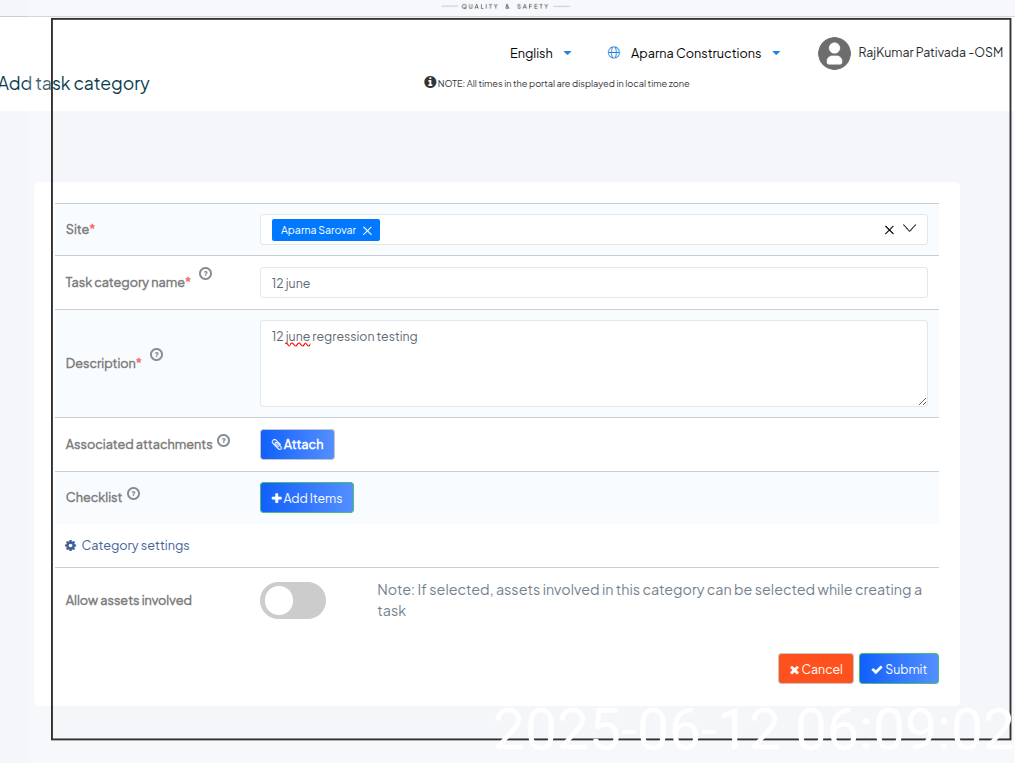Image resolution: width=1015 pixels, height=763 pixels.
Task: Click help icon beside Checklist label
Action: 133,493
